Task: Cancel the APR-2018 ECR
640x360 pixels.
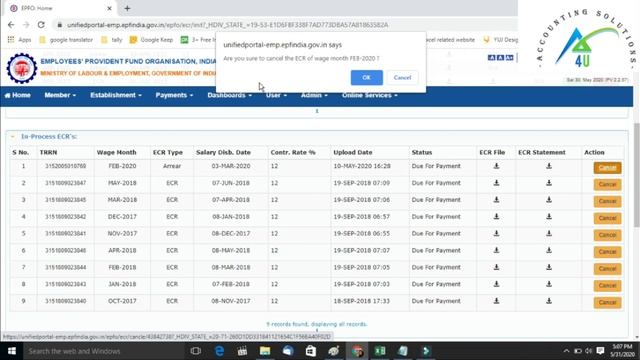Action: pos(607,252)
